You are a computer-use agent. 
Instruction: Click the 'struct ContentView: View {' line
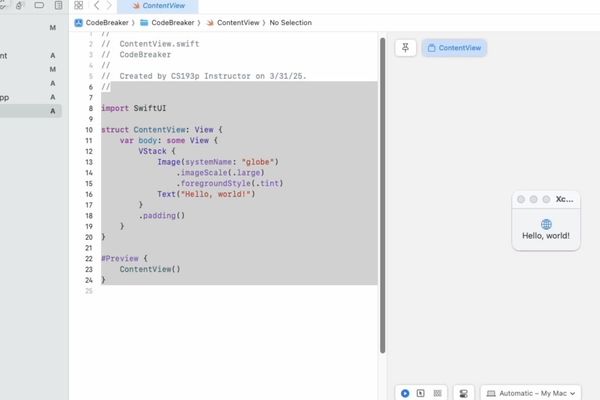(161, 130)
